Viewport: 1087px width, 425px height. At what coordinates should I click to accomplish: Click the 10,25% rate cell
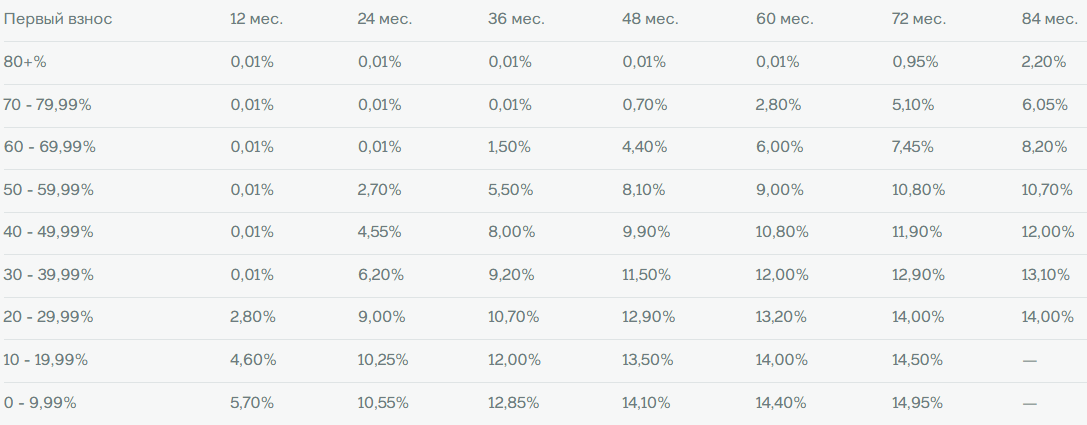tap(383, 360)
